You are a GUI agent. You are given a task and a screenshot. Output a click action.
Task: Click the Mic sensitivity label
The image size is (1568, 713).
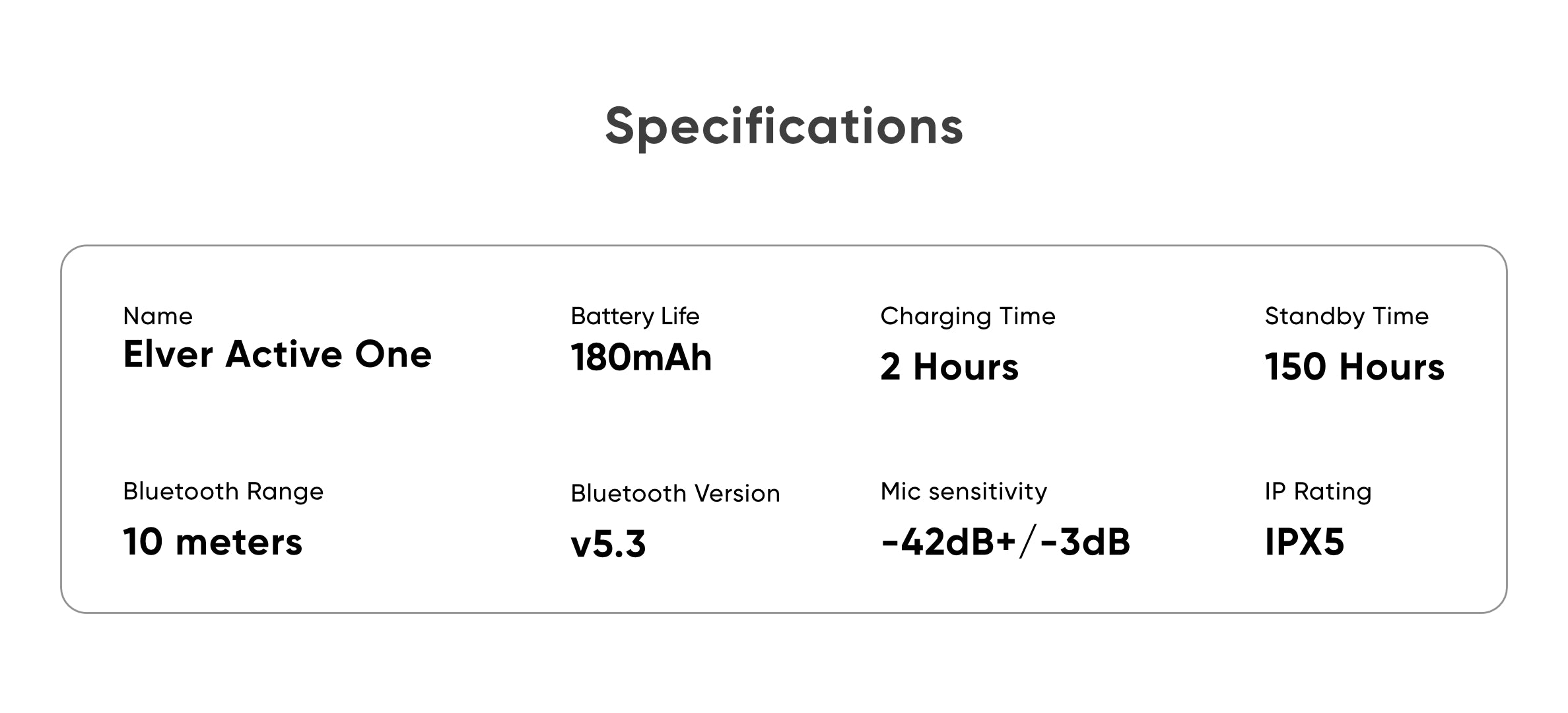pyautogui.click(x=963, y=492)
